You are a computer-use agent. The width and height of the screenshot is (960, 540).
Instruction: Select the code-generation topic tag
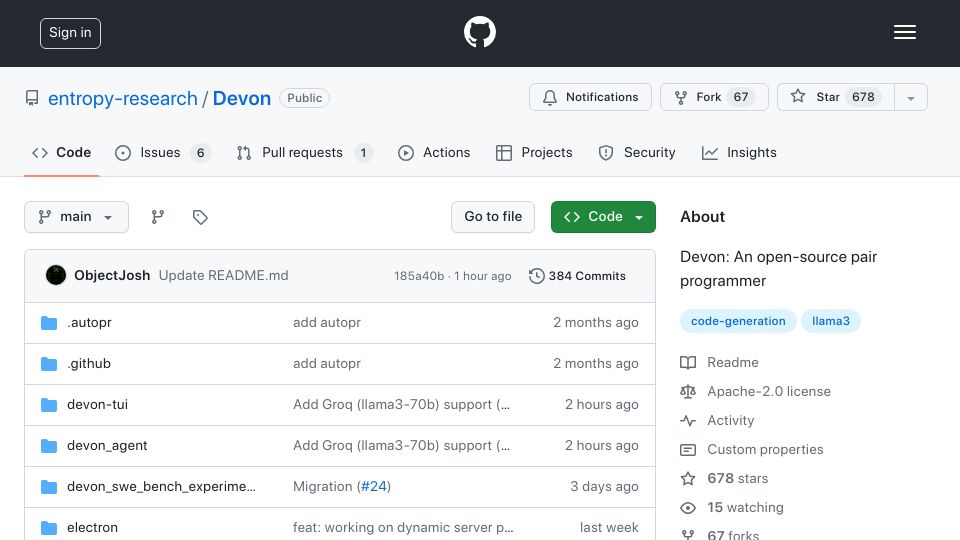coord(738,321)
